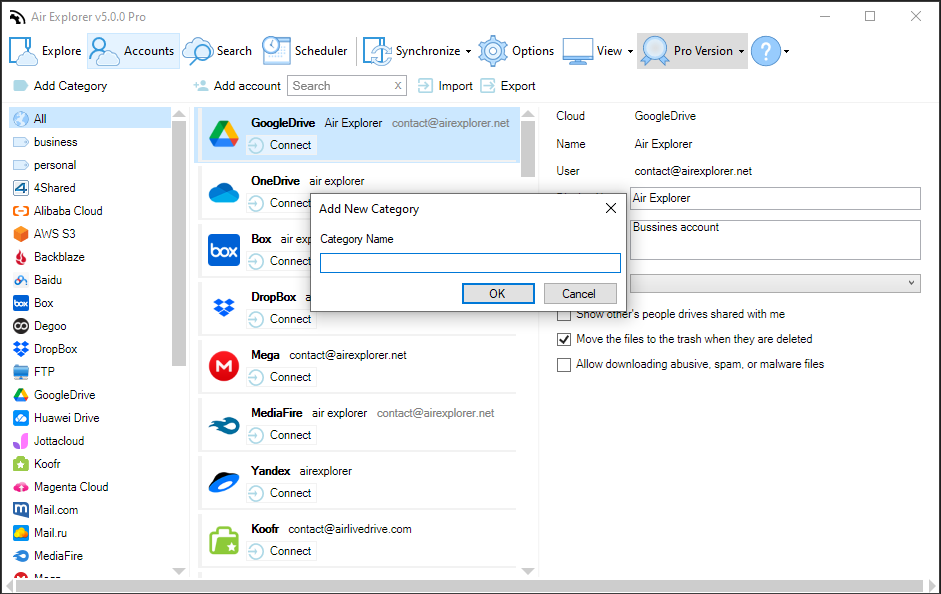The width and height of the screenshot is (941, 594).
Task: Expand the View dropdown arrow
Action: pyautogui.click(x=630, y=52)
